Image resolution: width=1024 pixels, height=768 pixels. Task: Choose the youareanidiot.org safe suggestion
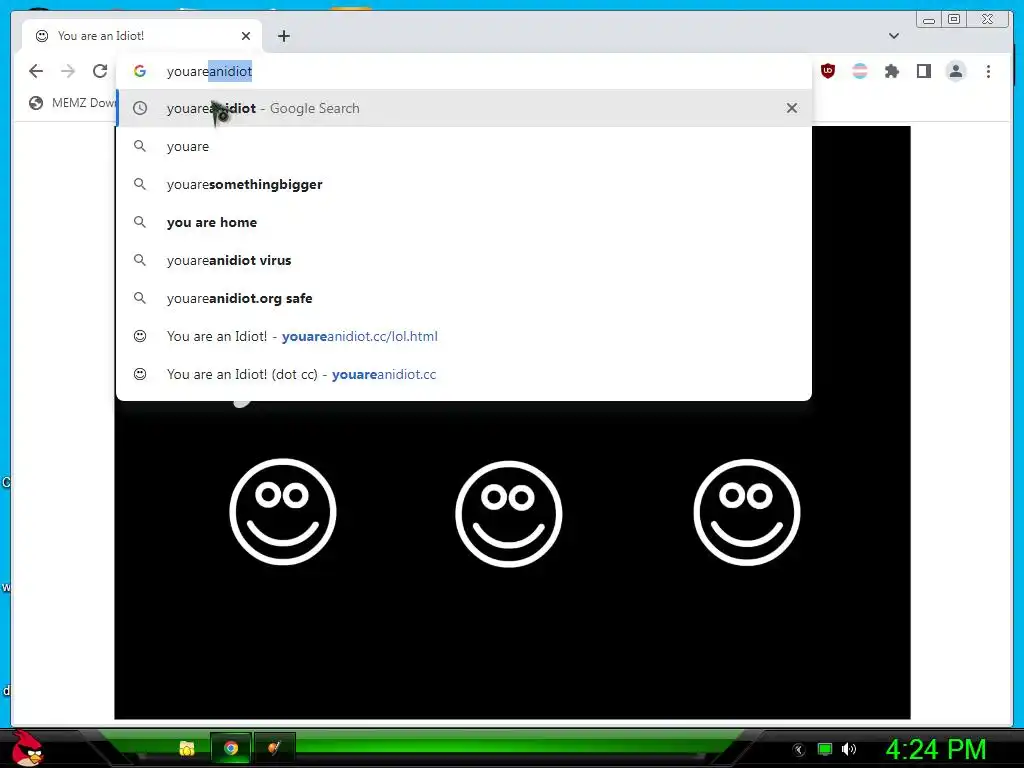pos(464,298)
